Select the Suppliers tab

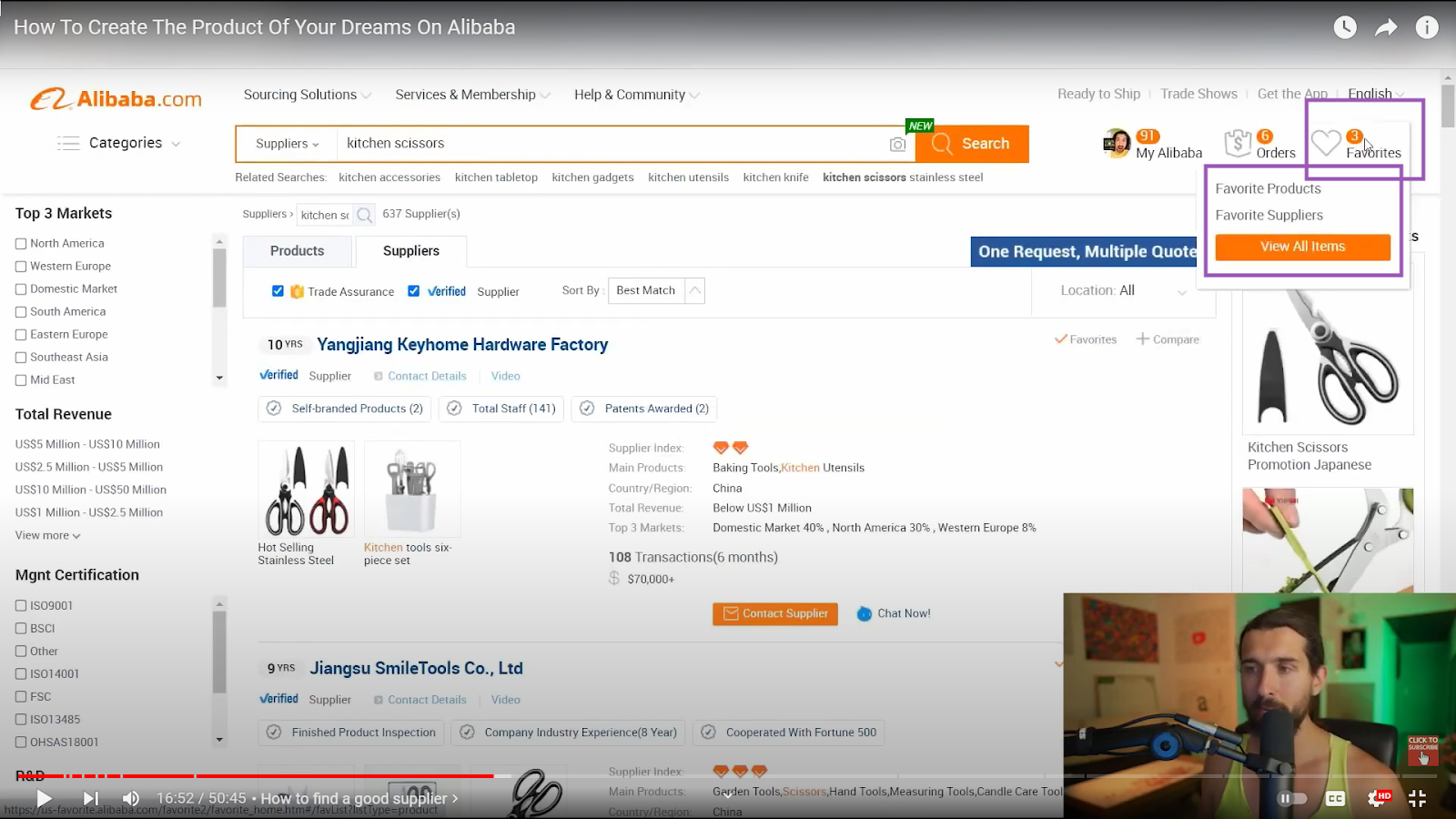(411, 251)
